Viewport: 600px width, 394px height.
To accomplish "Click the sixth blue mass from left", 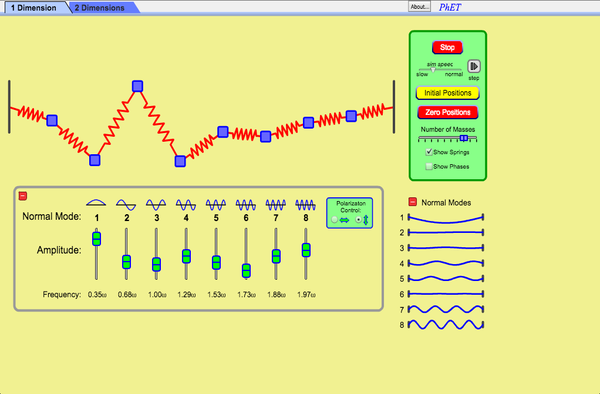I will (x=266, y=137).
